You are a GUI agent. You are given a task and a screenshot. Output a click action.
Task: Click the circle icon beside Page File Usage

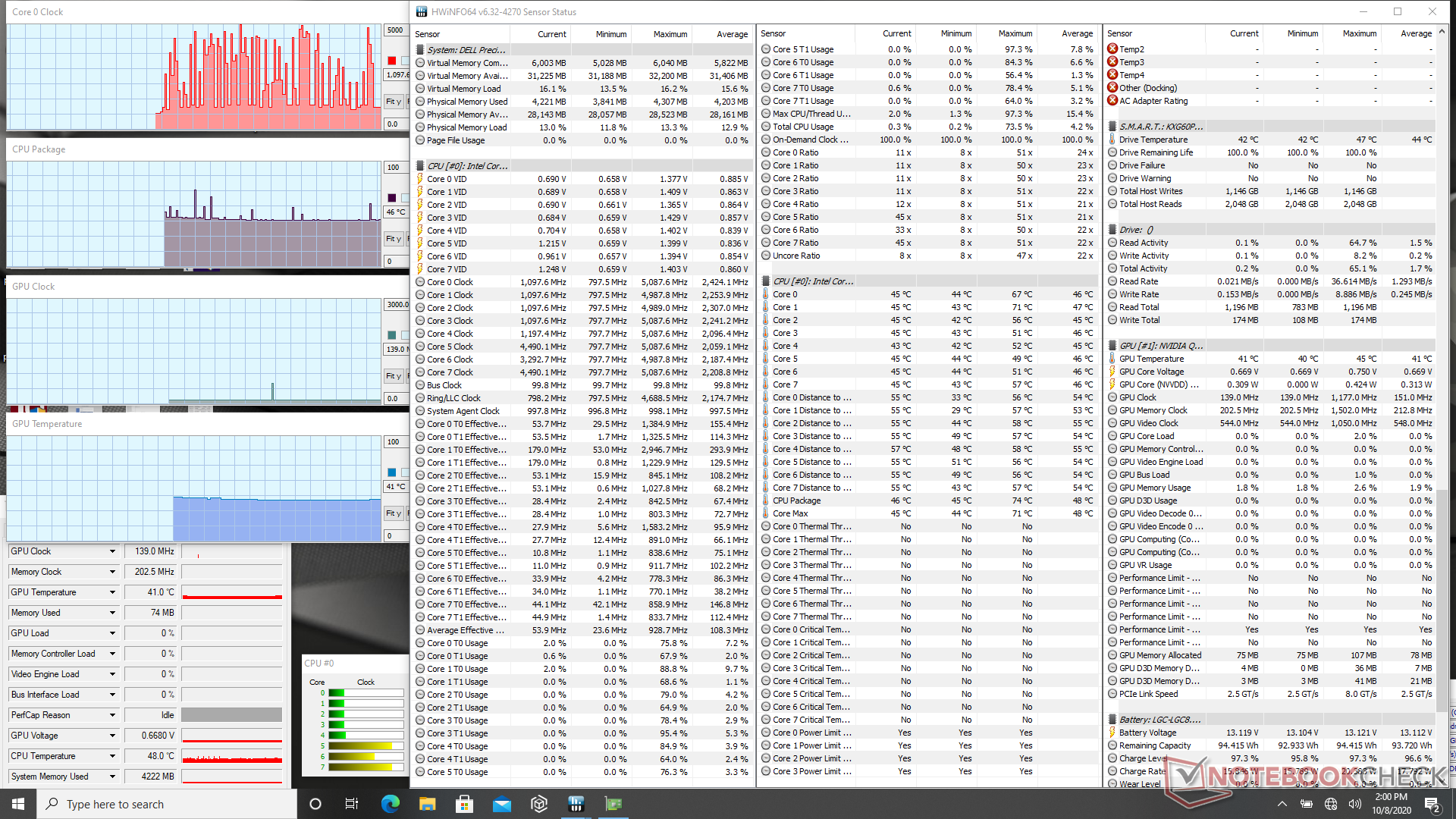pos(420,140)
